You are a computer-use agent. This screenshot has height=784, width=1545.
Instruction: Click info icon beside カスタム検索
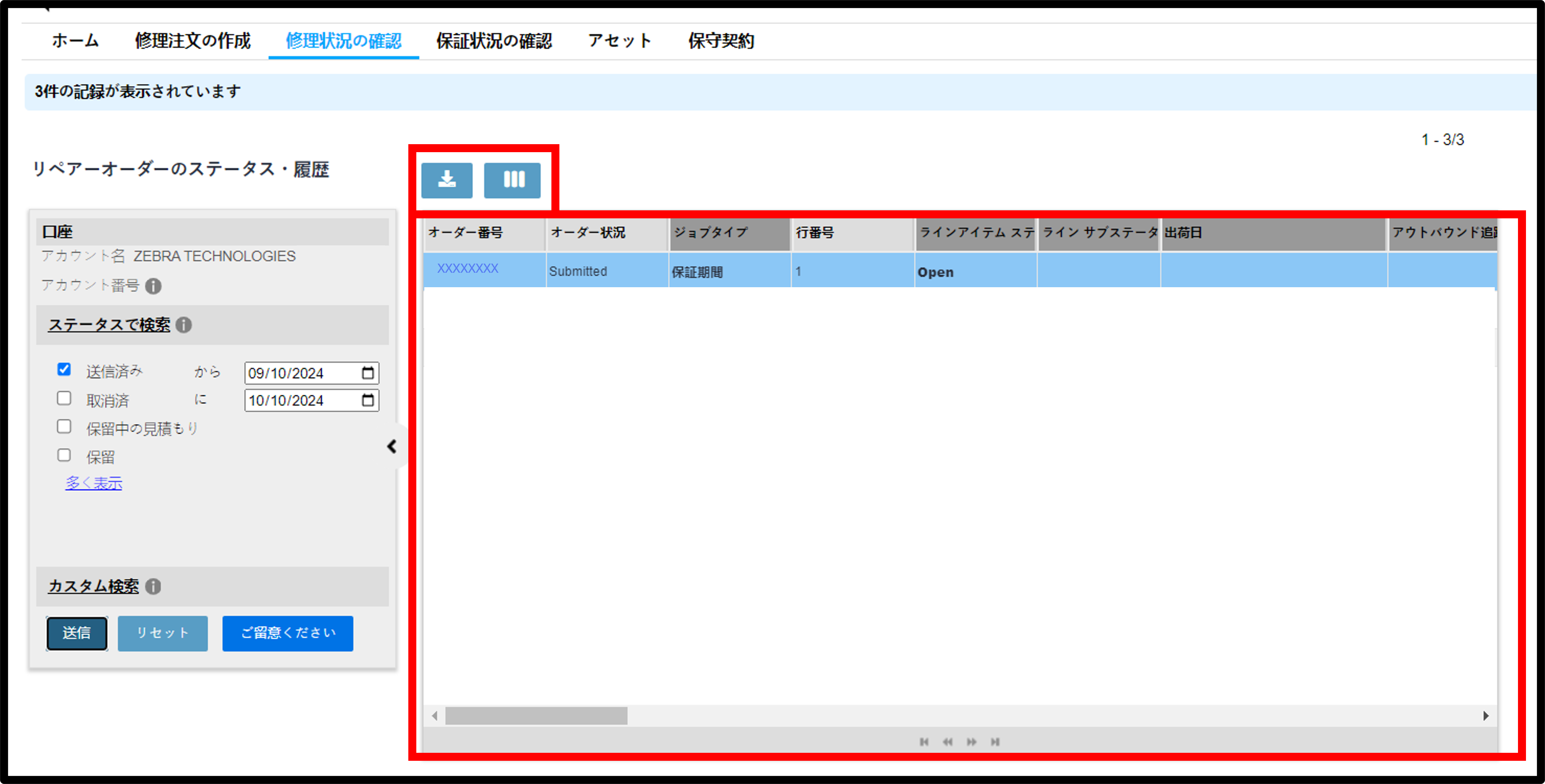point(153,586)
